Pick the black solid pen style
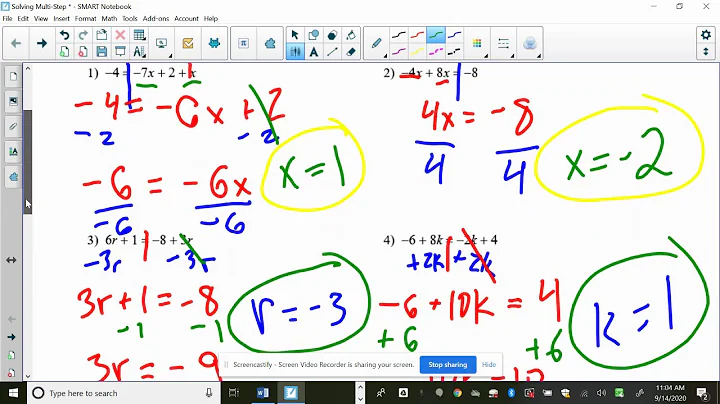The image size is (720, 404). click(x=399, y=35)
